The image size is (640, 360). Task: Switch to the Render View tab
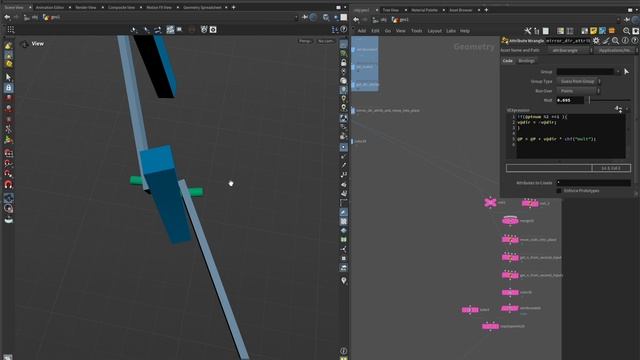pyautogui.click(x=86, y=7)
